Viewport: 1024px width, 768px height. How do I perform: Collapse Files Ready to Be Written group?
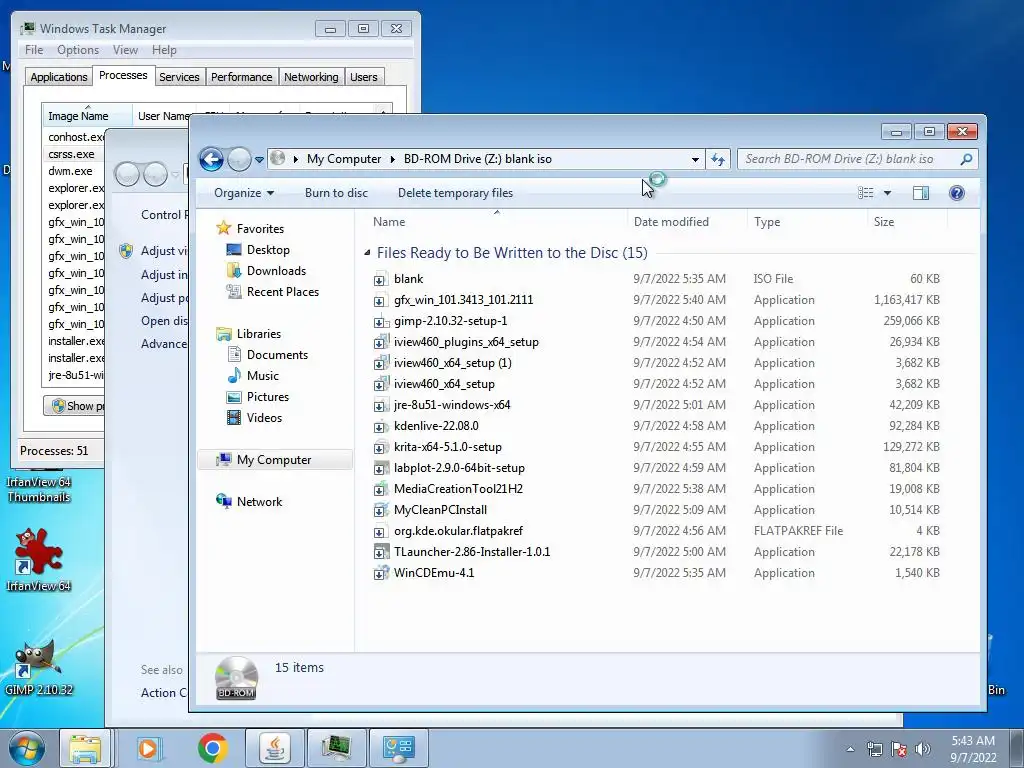367,253
